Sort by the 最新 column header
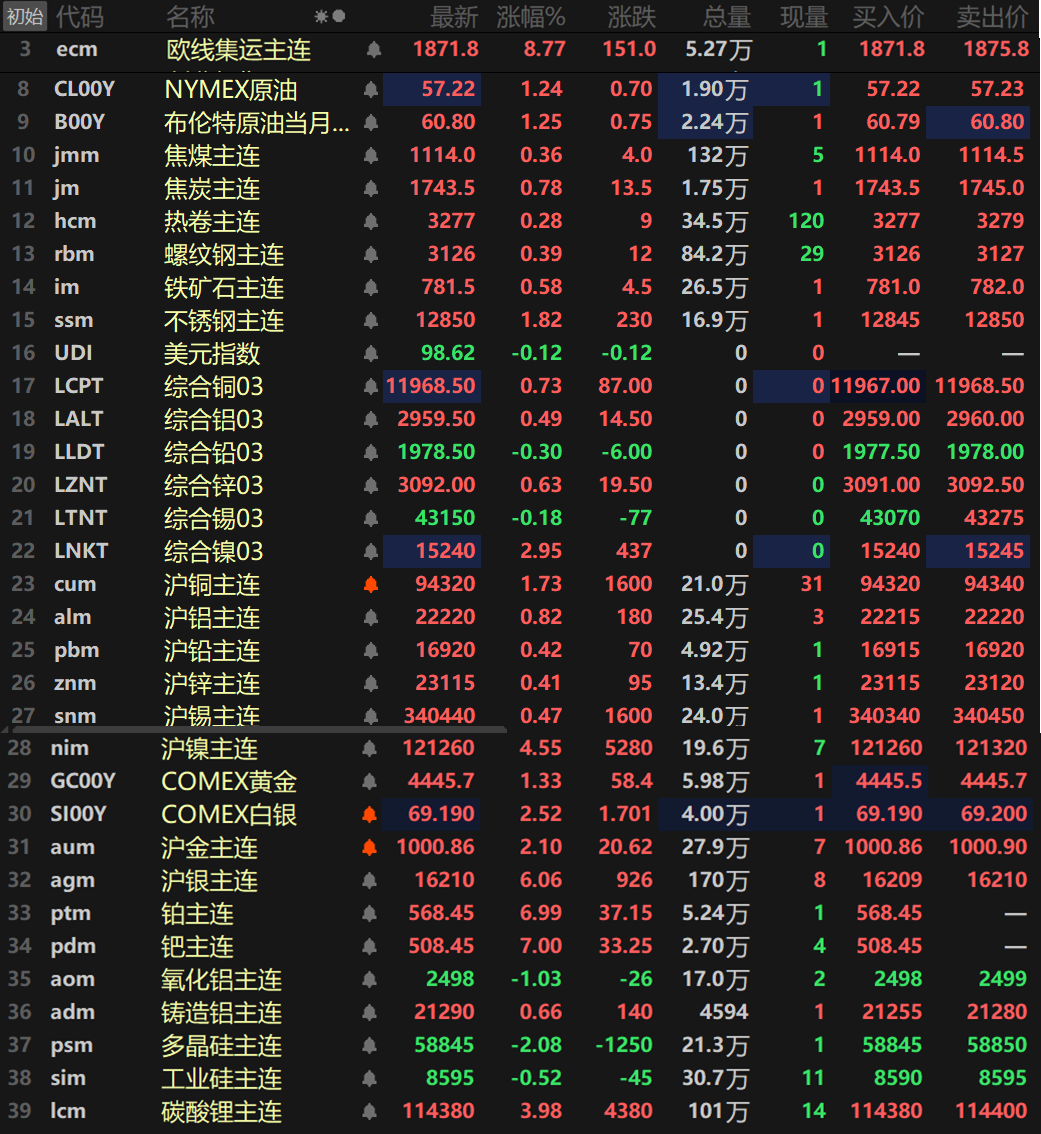Image resolution: width=1041 pixels, height=1134 pixels. [x=454, y=16]
